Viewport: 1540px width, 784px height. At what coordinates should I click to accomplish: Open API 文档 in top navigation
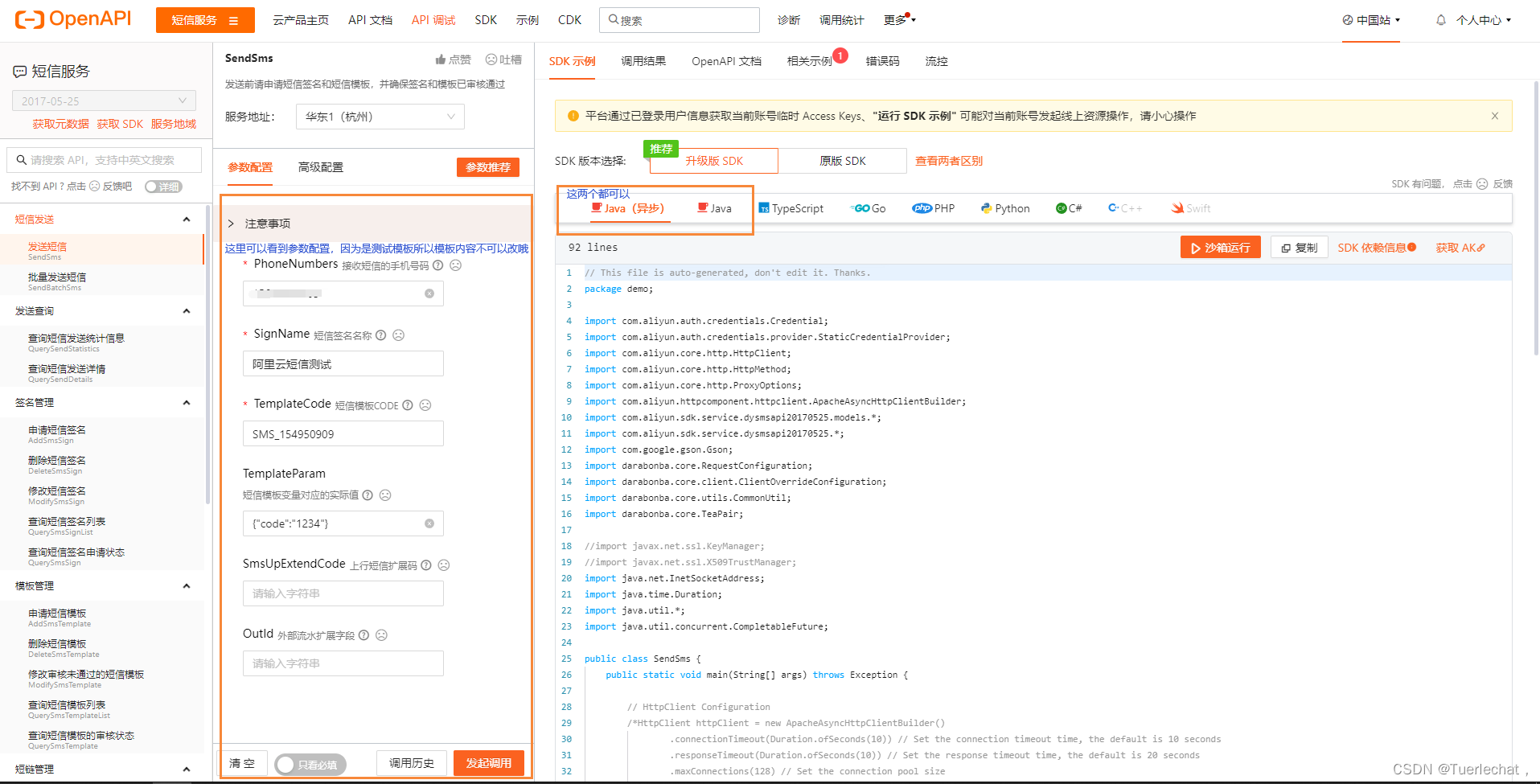coord(370,20)
